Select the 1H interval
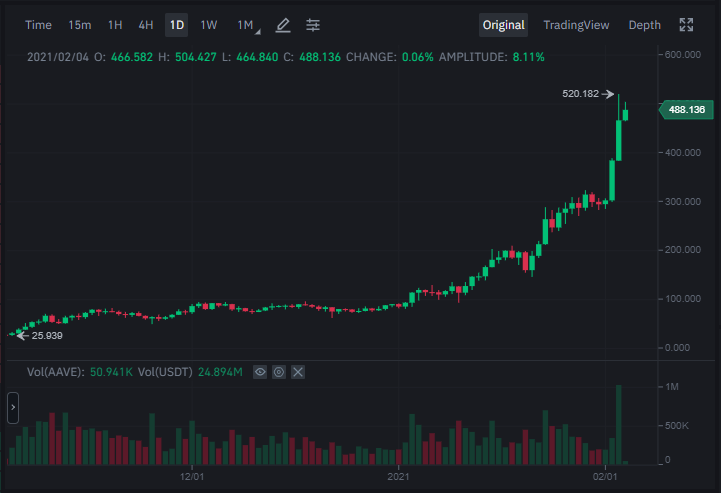This screenshot has width=721, height=493. (x=115, y=25)
